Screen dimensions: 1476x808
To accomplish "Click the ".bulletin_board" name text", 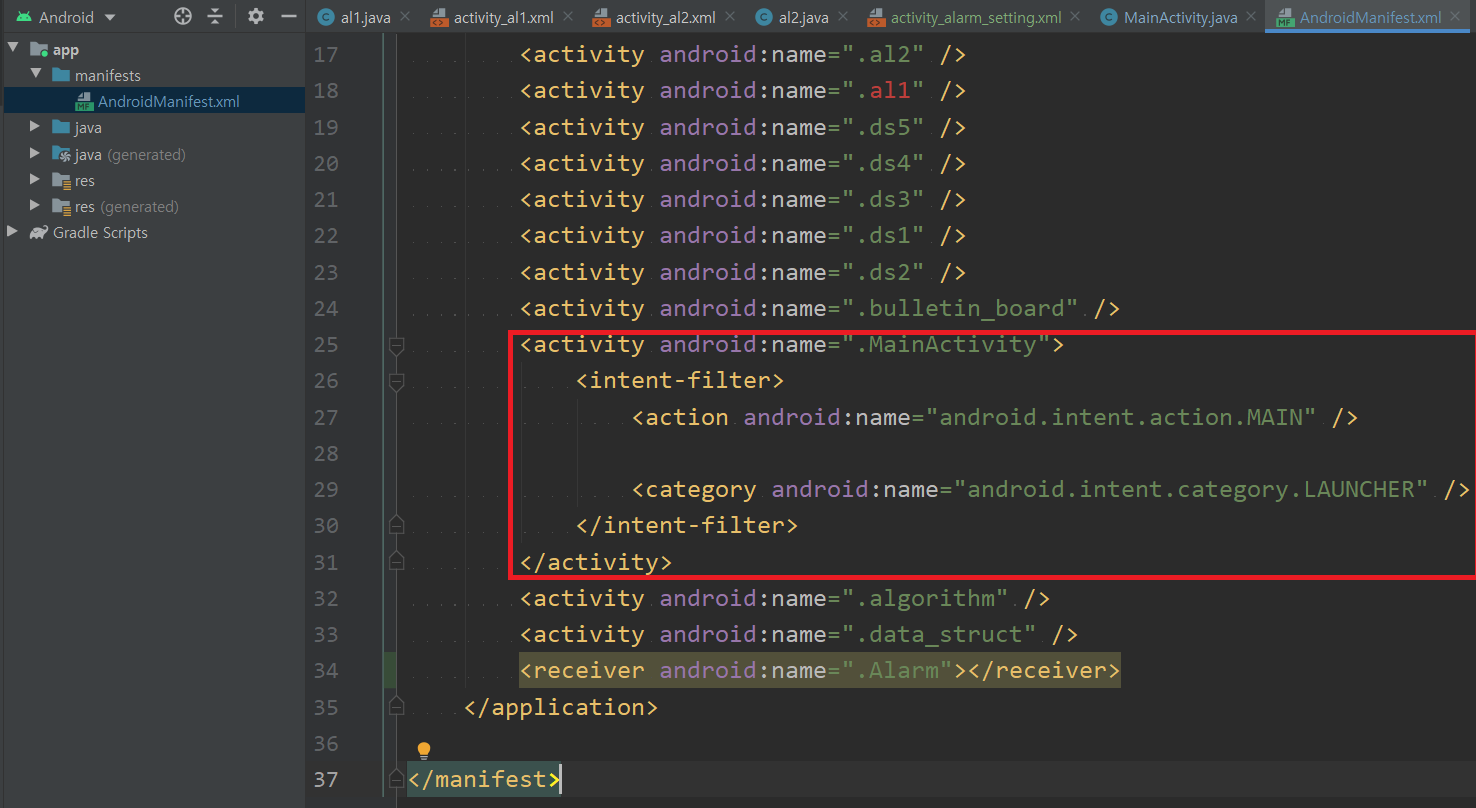I will [966, 308].
